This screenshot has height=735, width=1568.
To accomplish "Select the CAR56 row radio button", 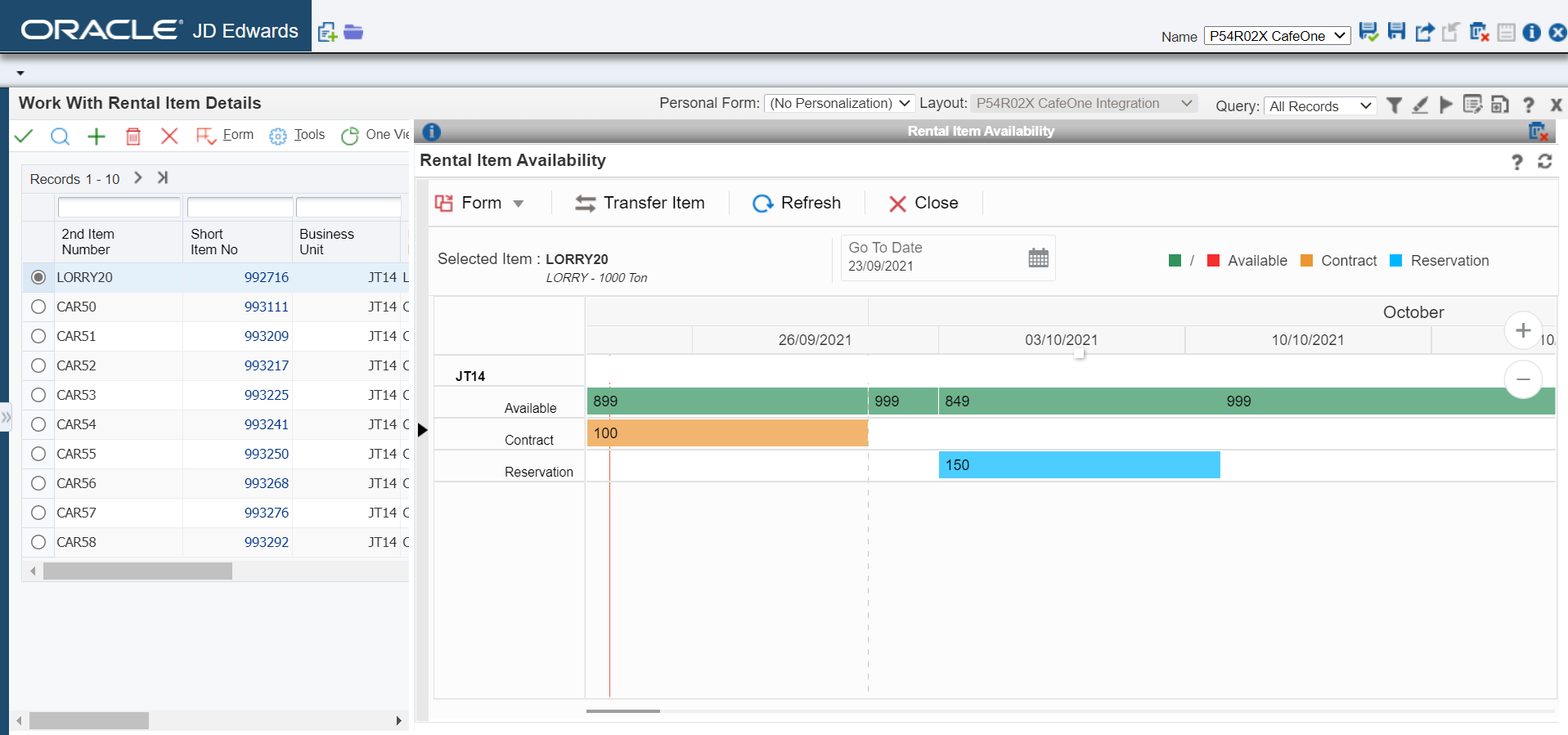I will point(38,483).
